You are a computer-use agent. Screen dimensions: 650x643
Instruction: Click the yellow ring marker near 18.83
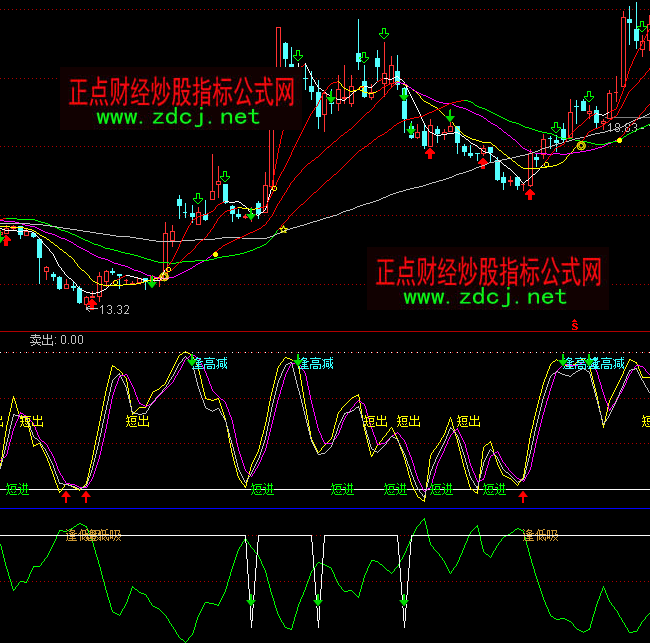(581, 145)
